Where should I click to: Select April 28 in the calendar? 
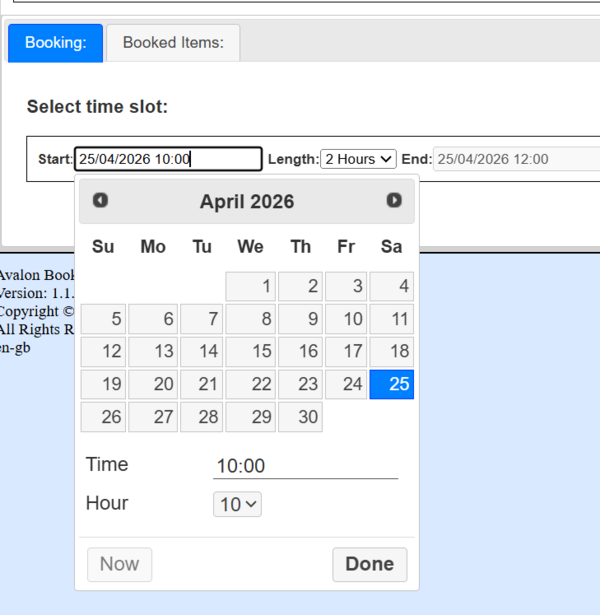[x=201, y=417]
